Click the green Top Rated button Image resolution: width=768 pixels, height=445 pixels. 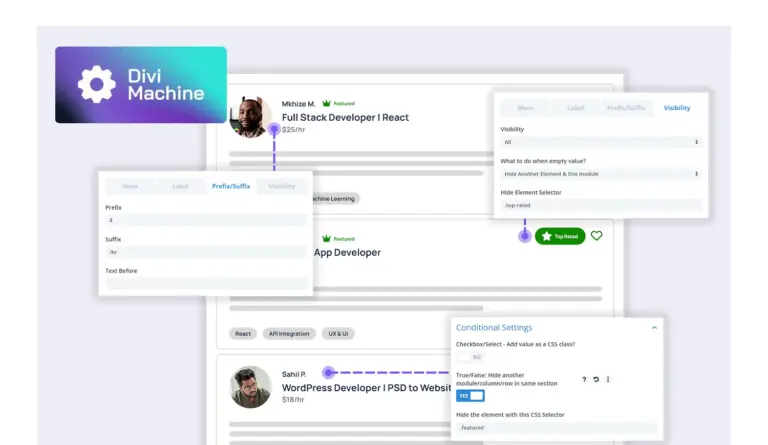point(560,236)
